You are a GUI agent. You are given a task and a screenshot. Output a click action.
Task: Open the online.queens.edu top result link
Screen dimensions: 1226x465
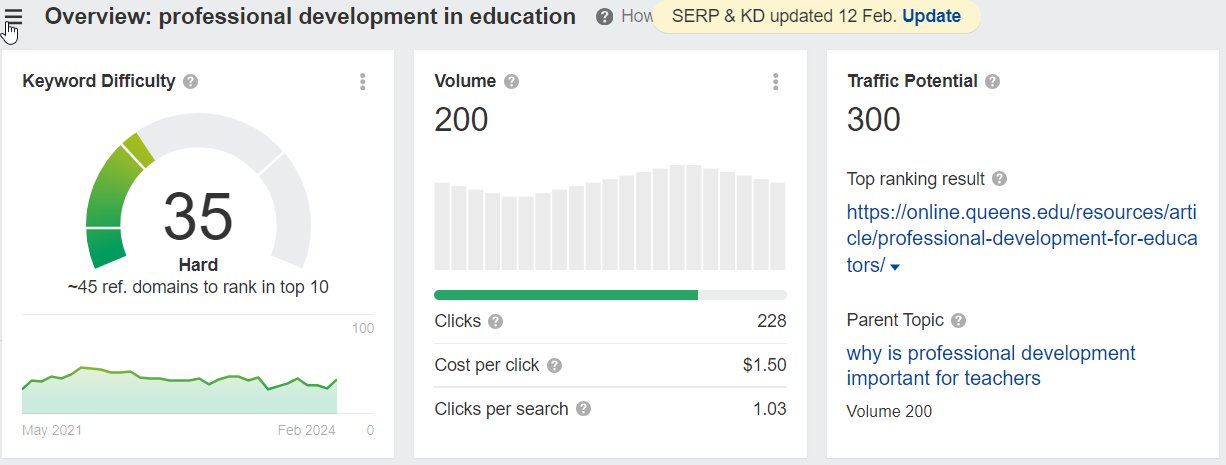[1021, 239]
